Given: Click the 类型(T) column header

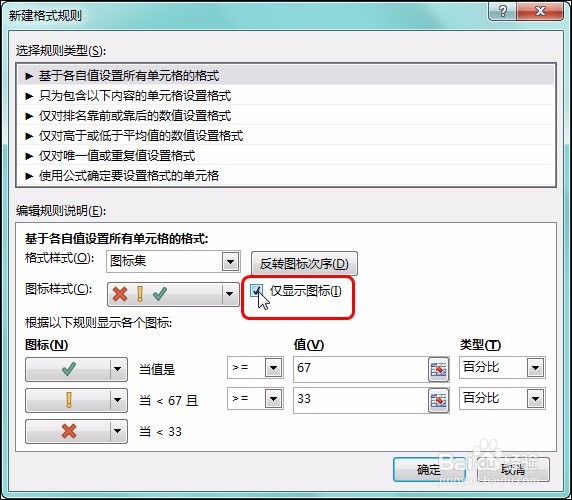Looking at the screenshot, I should pyautogui.click(x=480, y=345).
